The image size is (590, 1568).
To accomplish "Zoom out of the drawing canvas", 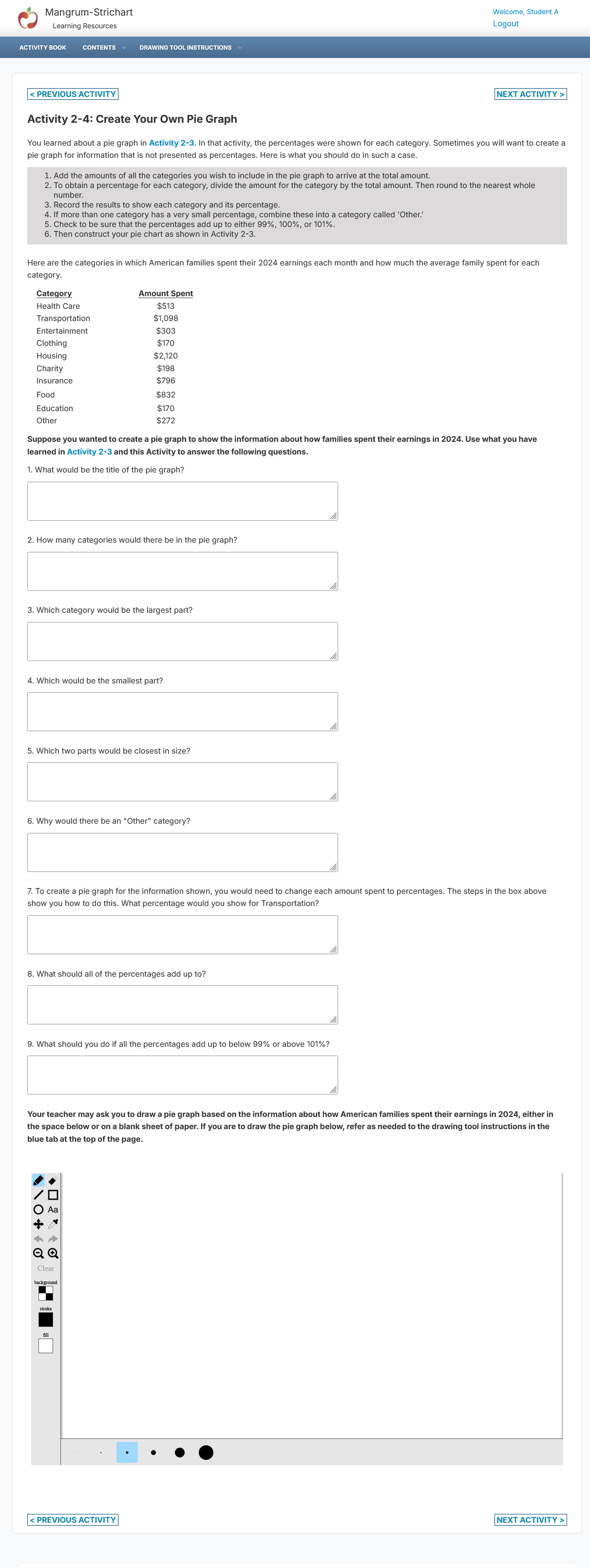I will pos(38,1253).
